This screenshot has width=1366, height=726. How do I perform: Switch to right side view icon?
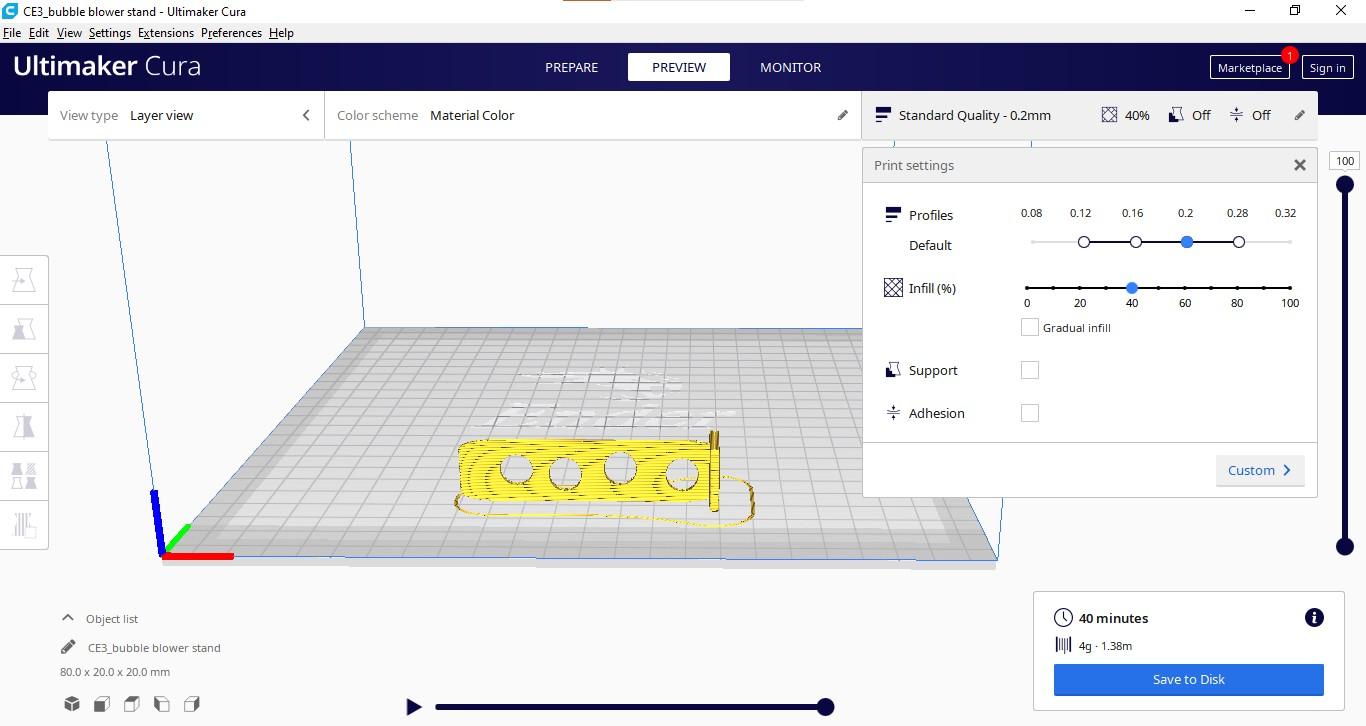pos(192,704)
